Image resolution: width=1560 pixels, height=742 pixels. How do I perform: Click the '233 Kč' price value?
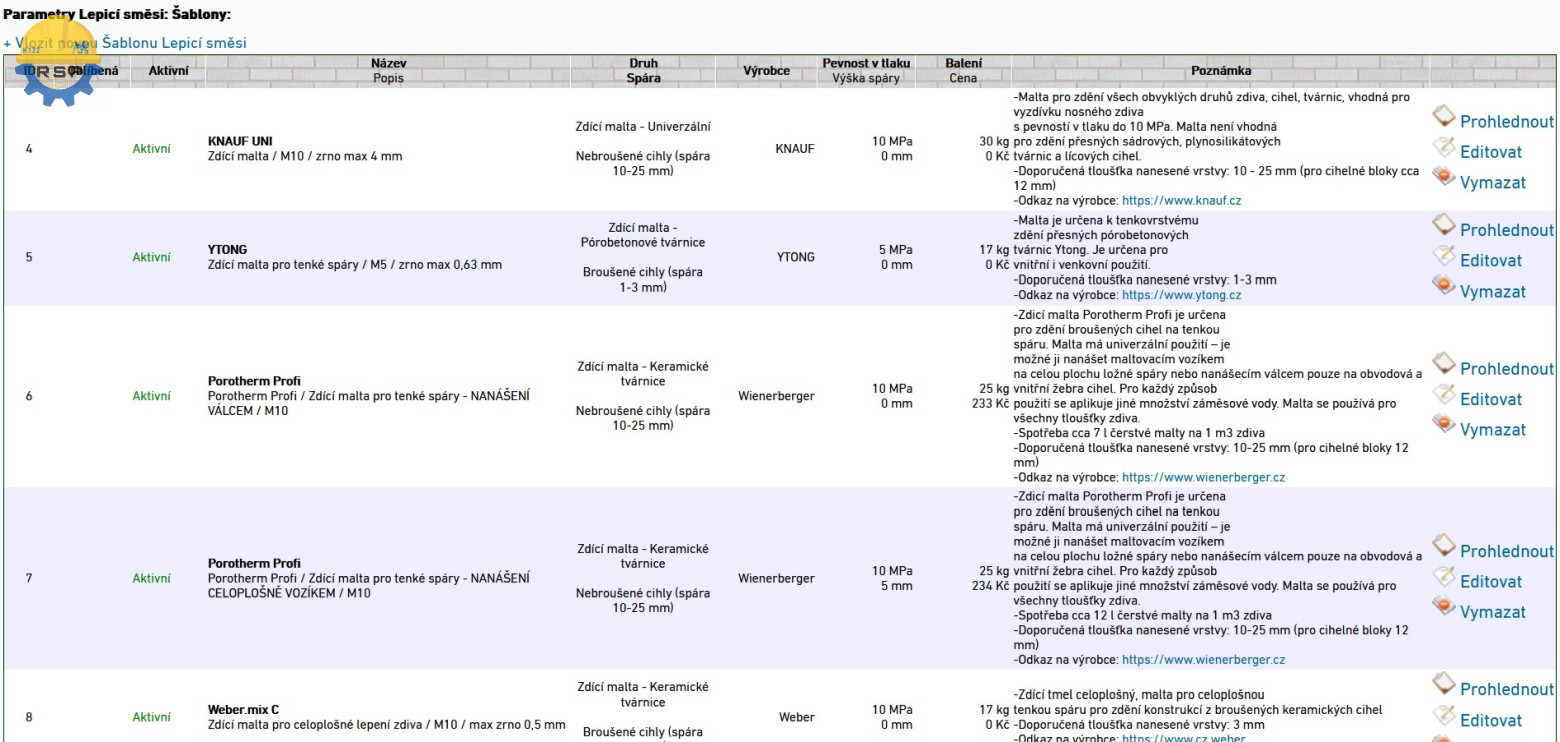pyautogui.click(x=991, y=403)
